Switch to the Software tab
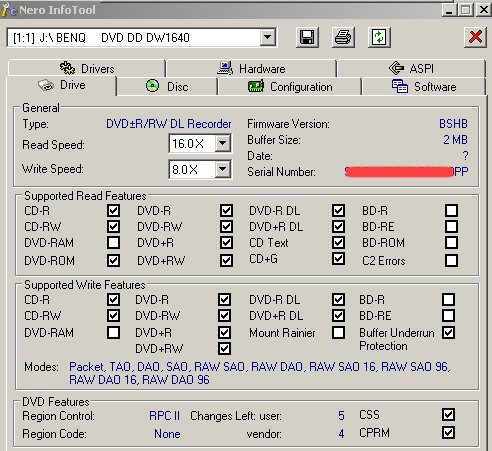Image resolution: width=492 pixels, height=451 pixels. click(x=424, y=87)
